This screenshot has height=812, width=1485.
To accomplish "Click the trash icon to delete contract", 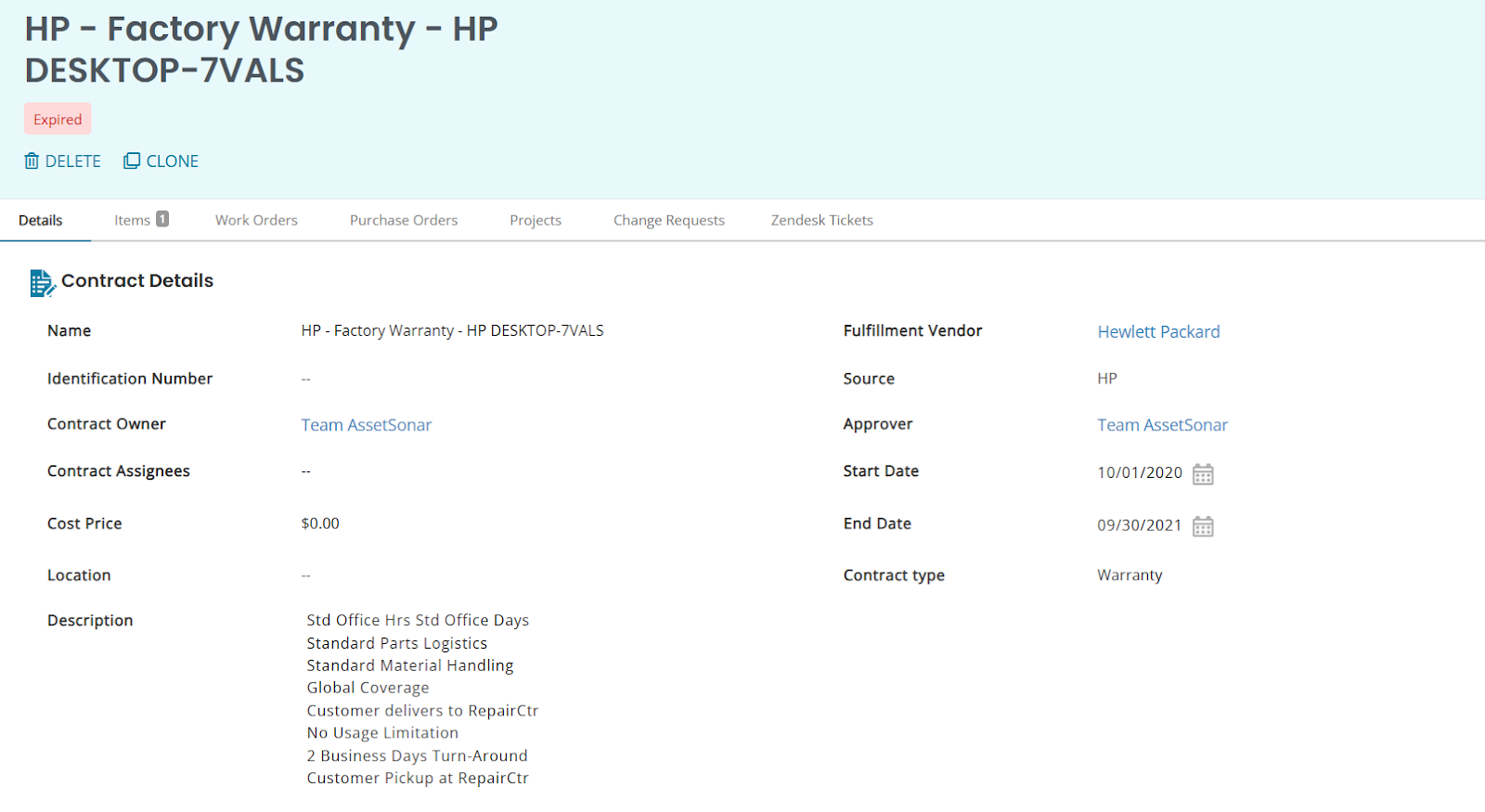I will [x=32, y=161].
